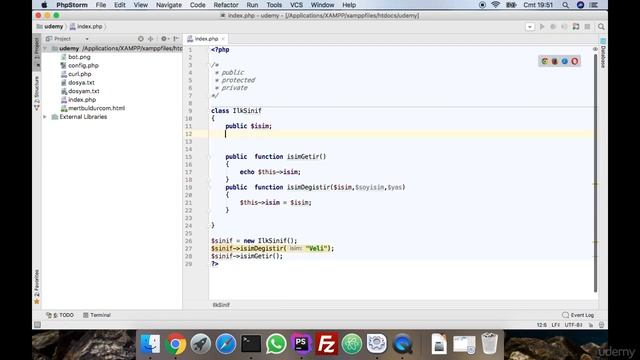
Task: Open the run configuration dropdown
Action: pos(530,27)
